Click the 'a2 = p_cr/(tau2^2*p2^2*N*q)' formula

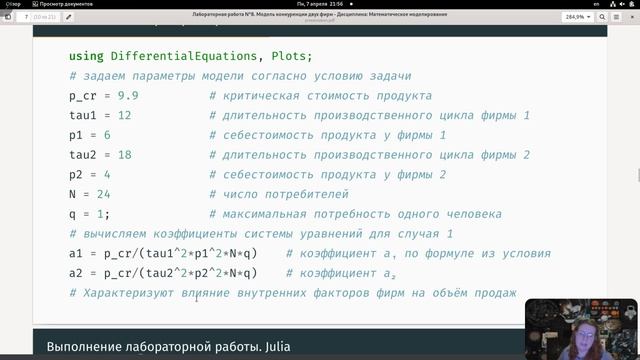click(x=163, y=273)
